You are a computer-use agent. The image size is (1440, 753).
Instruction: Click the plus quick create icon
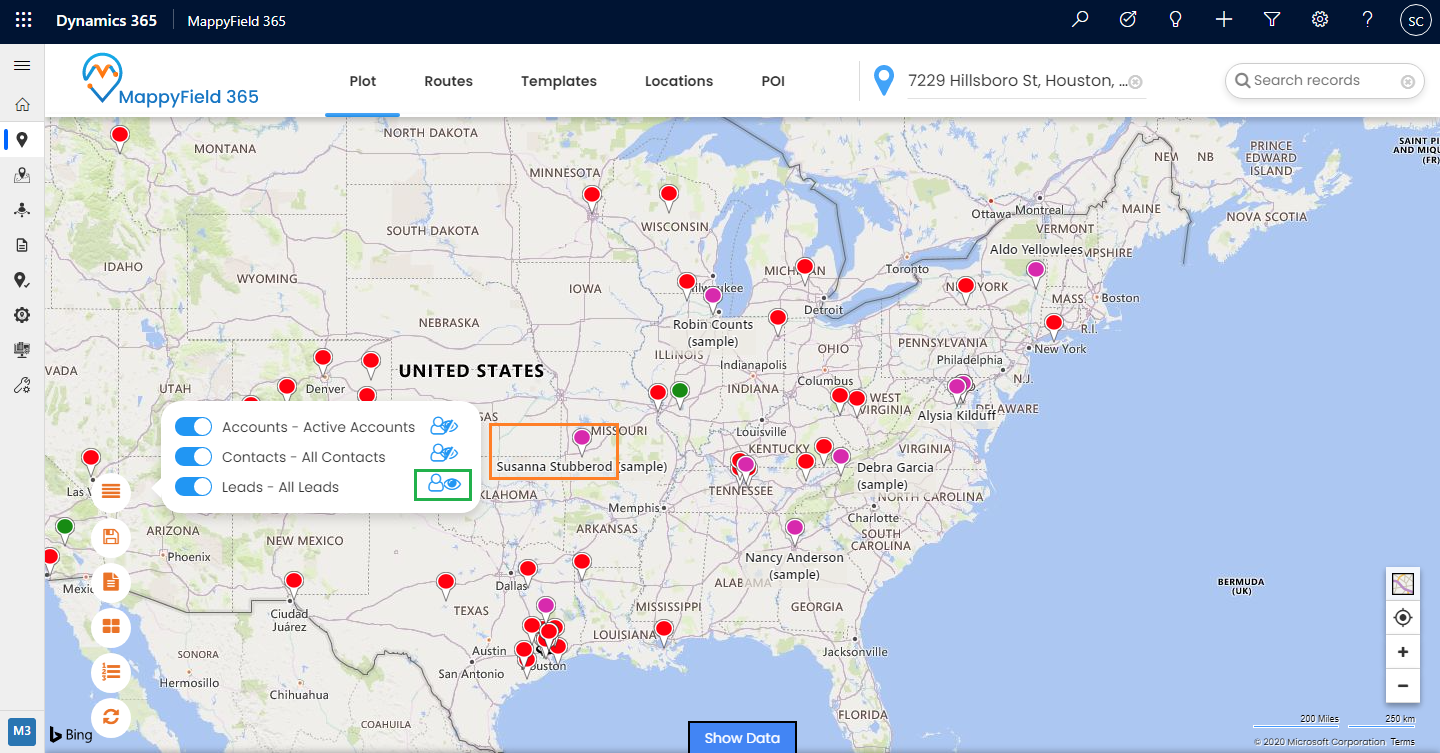click(x=1224, y=20)
